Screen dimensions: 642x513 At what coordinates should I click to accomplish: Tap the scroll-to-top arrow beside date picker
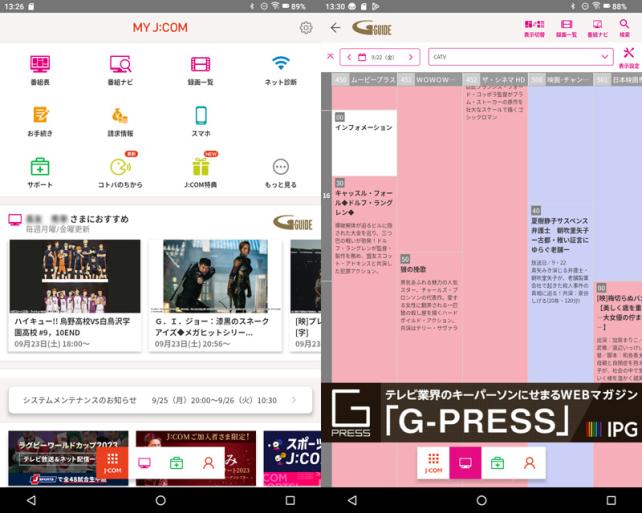pos(330,56)
